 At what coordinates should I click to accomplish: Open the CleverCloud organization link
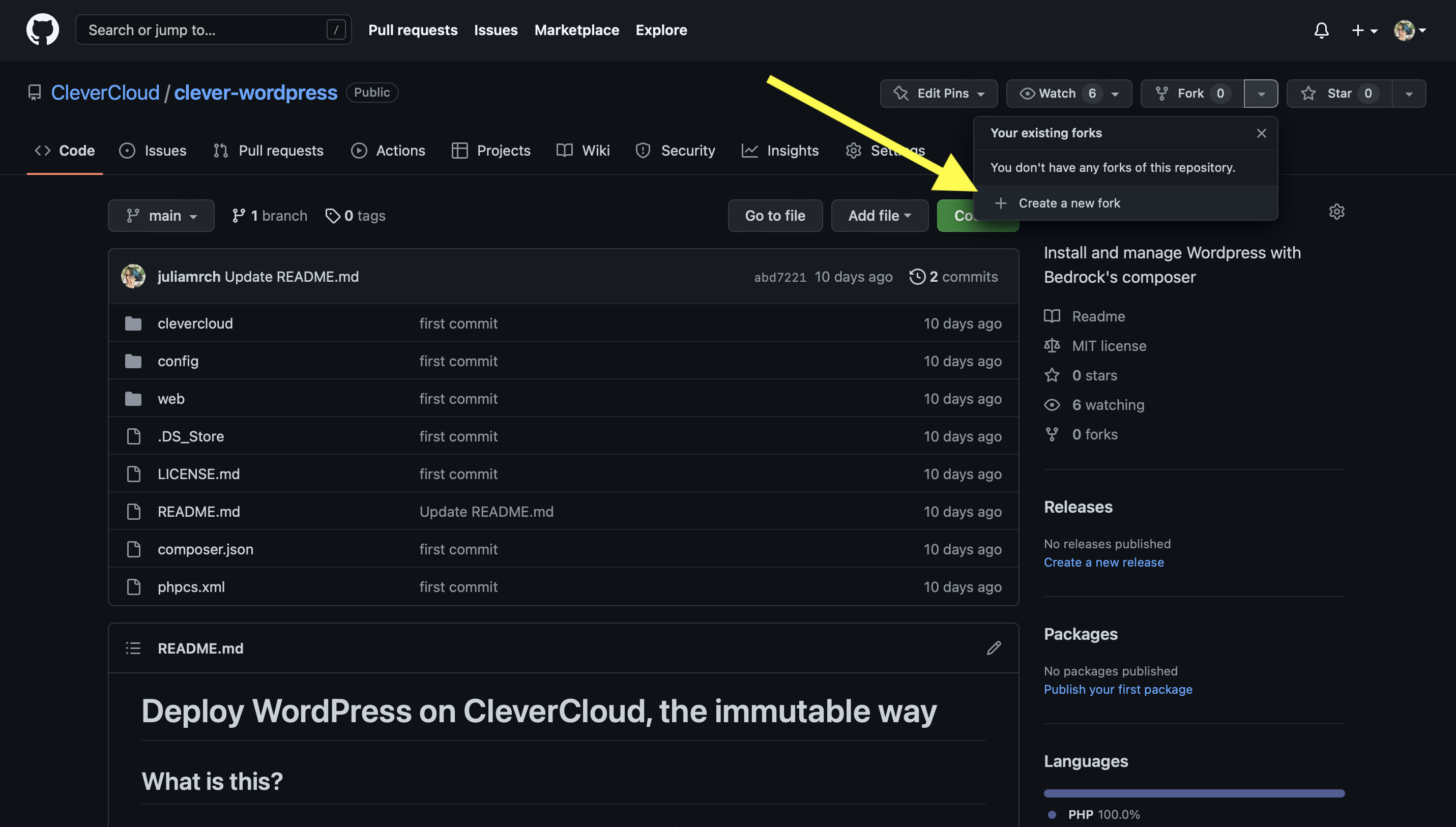point(105,93)
